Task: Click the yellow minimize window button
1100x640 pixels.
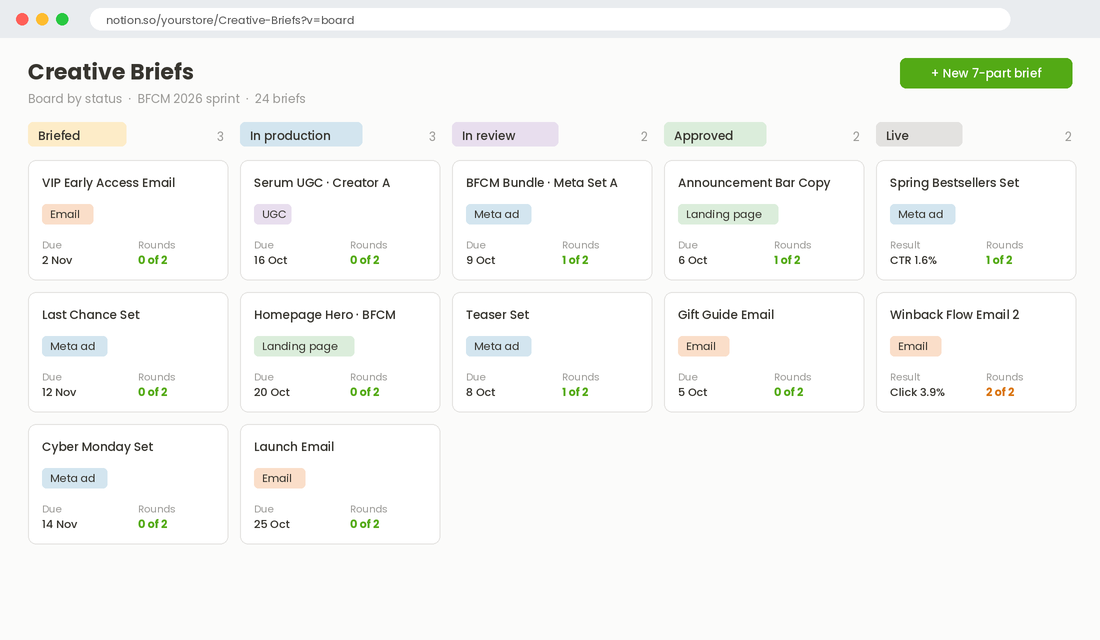Action: click(42, 19)
